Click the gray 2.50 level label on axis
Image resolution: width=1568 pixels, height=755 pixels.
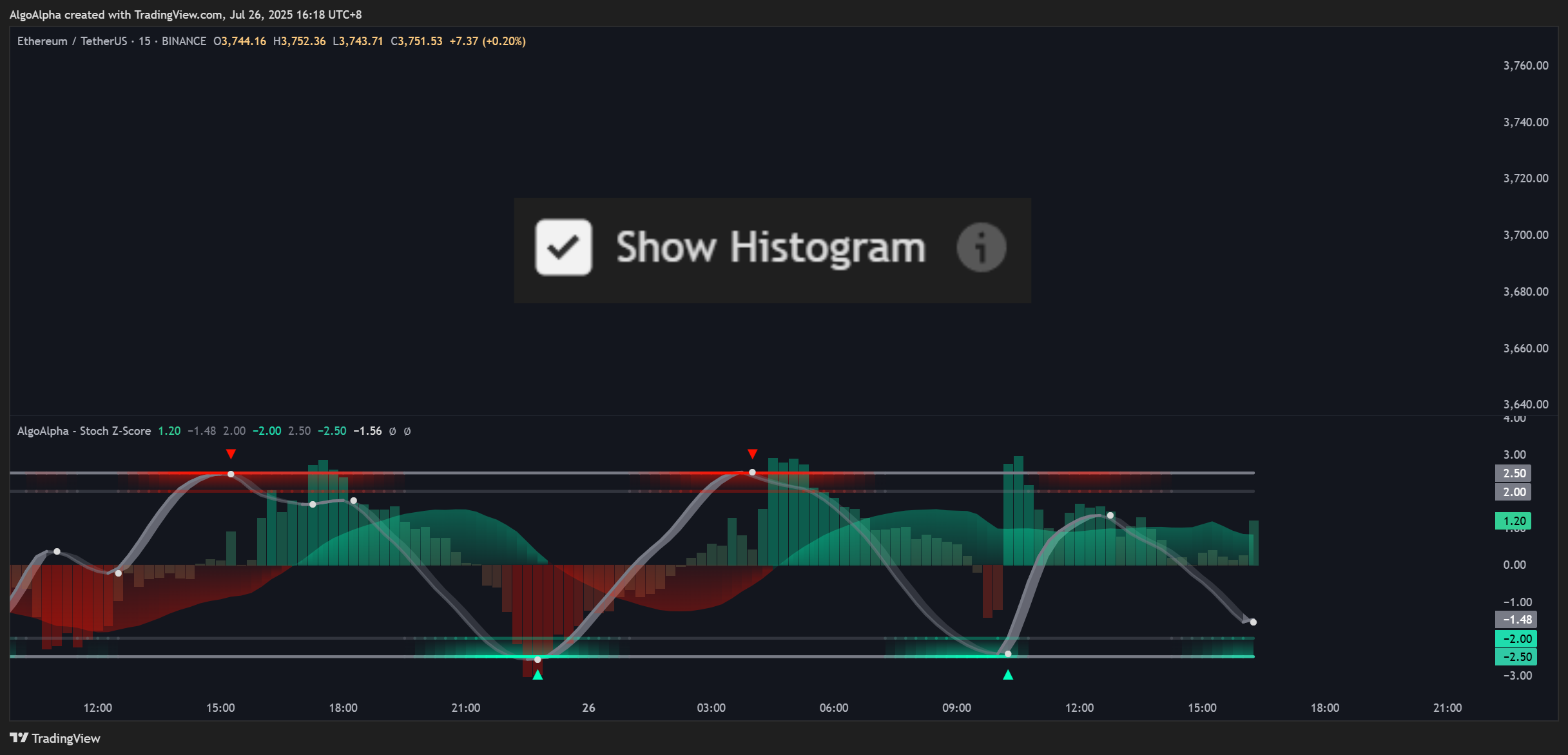1513,473
